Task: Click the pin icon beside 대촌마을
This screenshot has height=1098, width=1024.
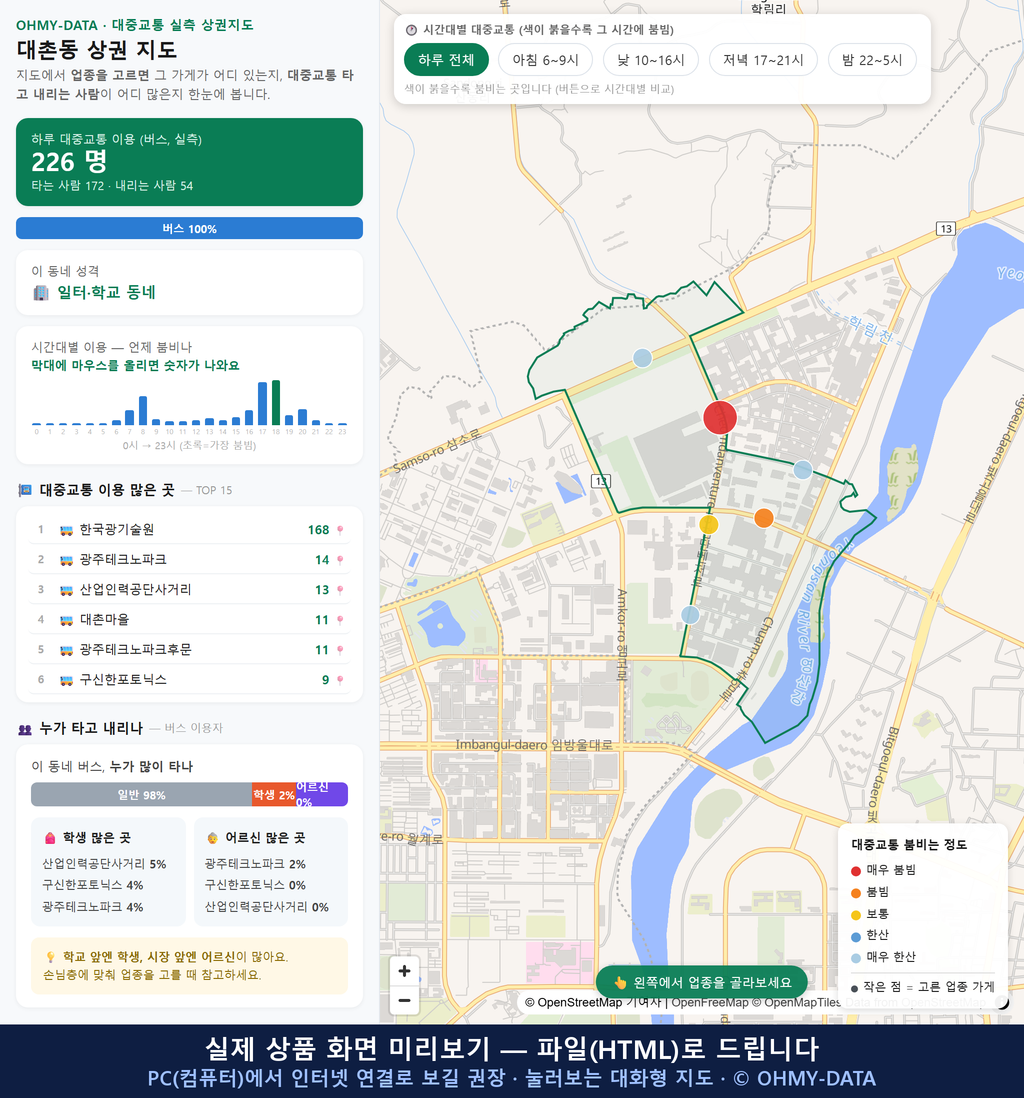Action: point(340,620)
